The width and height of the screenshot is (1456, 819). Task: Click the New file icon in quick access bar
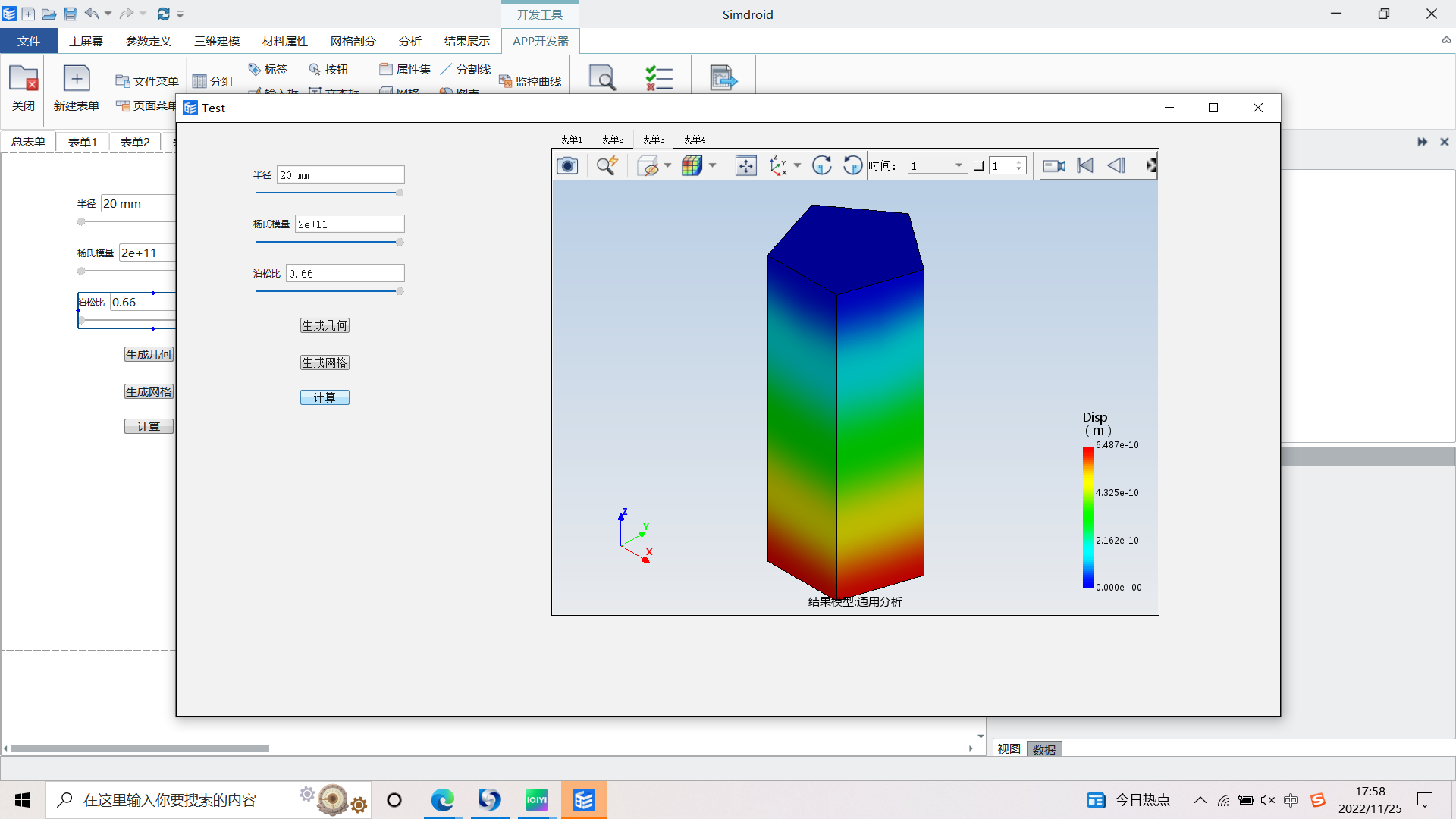pos(28,14)
